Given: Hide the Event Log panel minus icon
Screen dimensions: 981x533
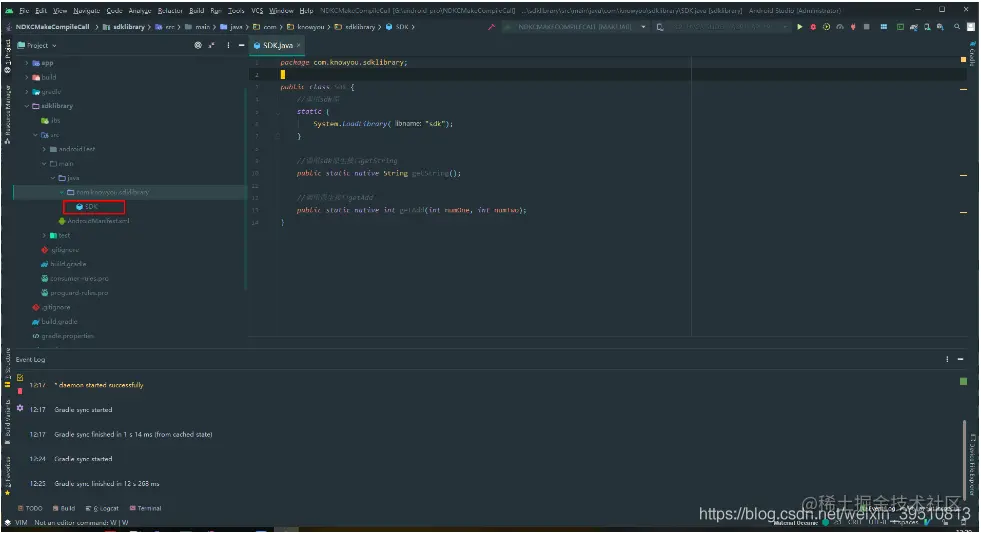Looking at the screenshot, I should point(960,359).
